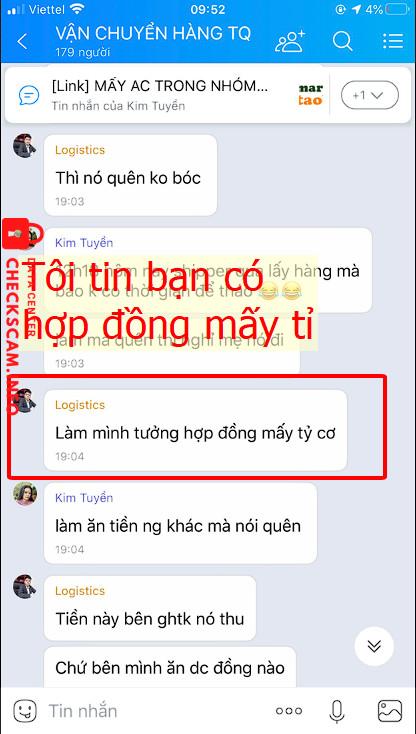Open the group options list icon
This screenshot has width=416, height=734.
(393, 41)
